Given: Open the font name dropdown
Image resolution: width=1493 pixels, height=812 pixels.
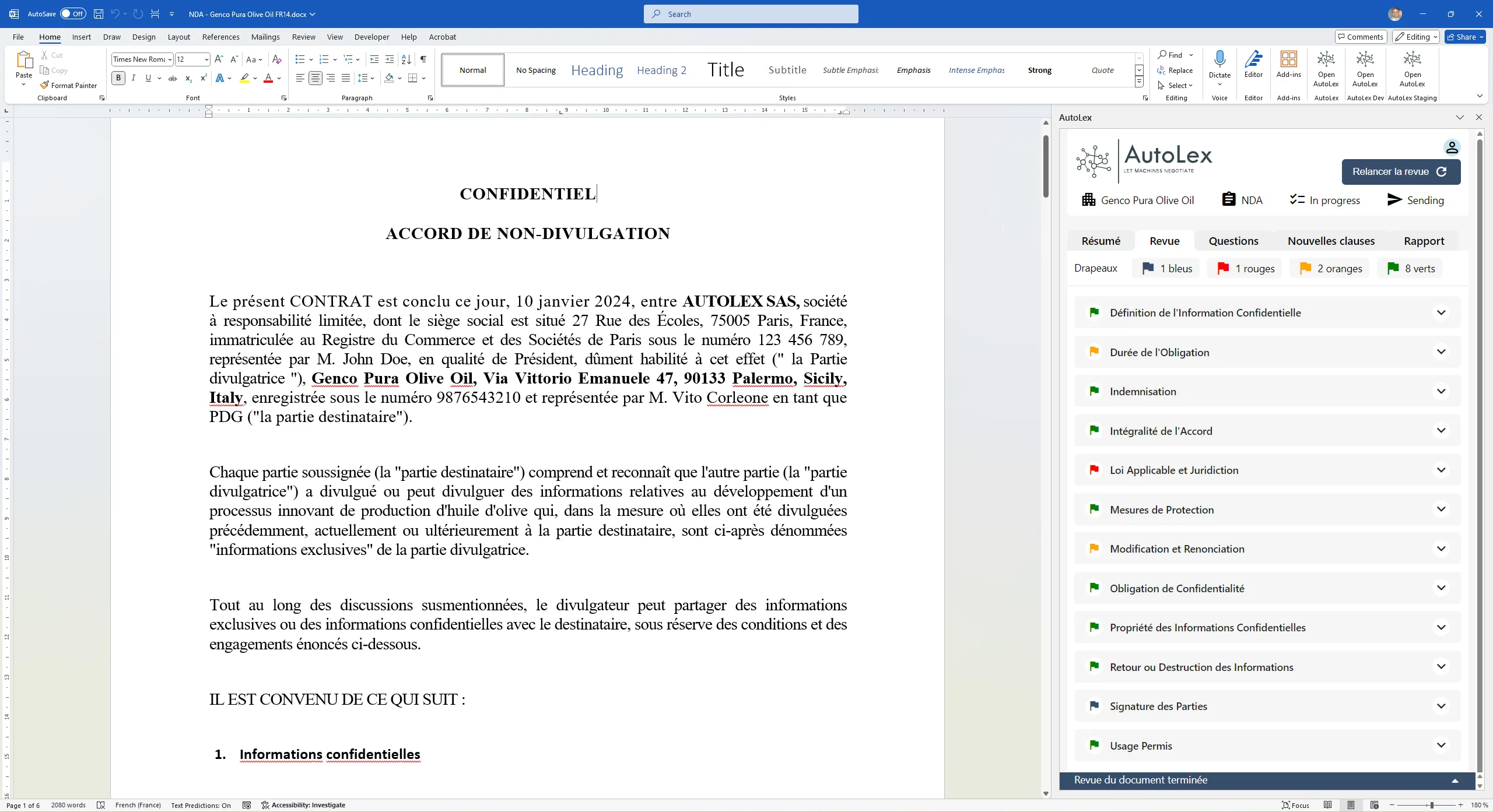Looking at the screenshot, I should tap(170, 59).
